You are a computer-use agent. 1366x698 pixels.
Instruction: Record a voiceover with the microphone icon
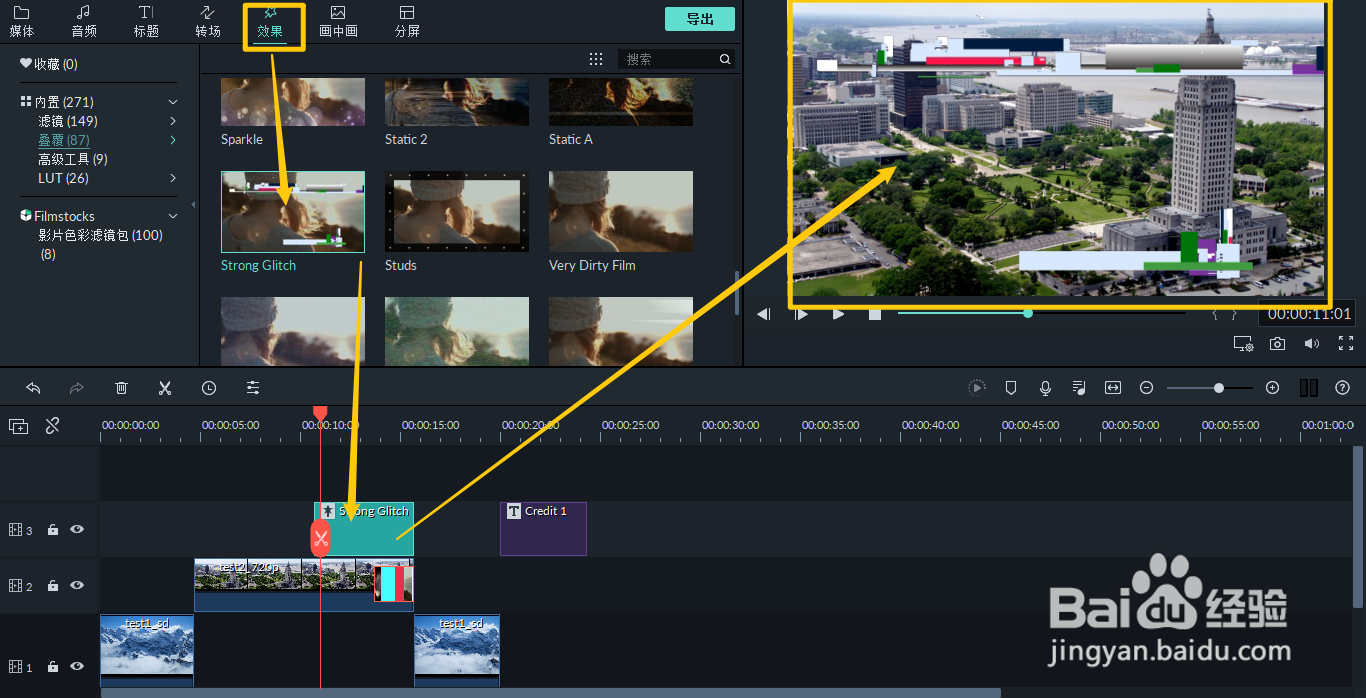pos(1045,387)
